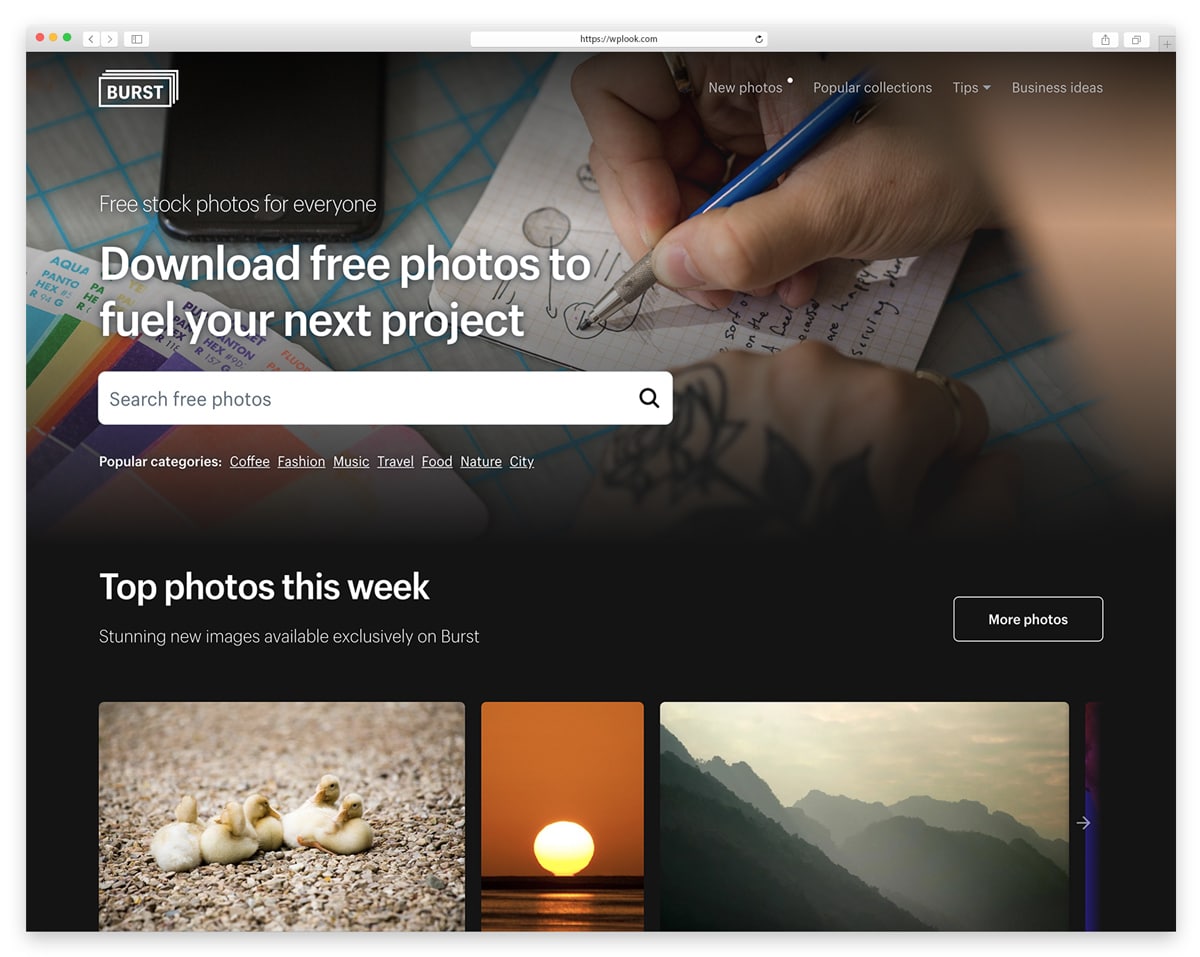Open the browser share icon
This screenshot has height=957, width=1200.
(x=1105, y=39)
